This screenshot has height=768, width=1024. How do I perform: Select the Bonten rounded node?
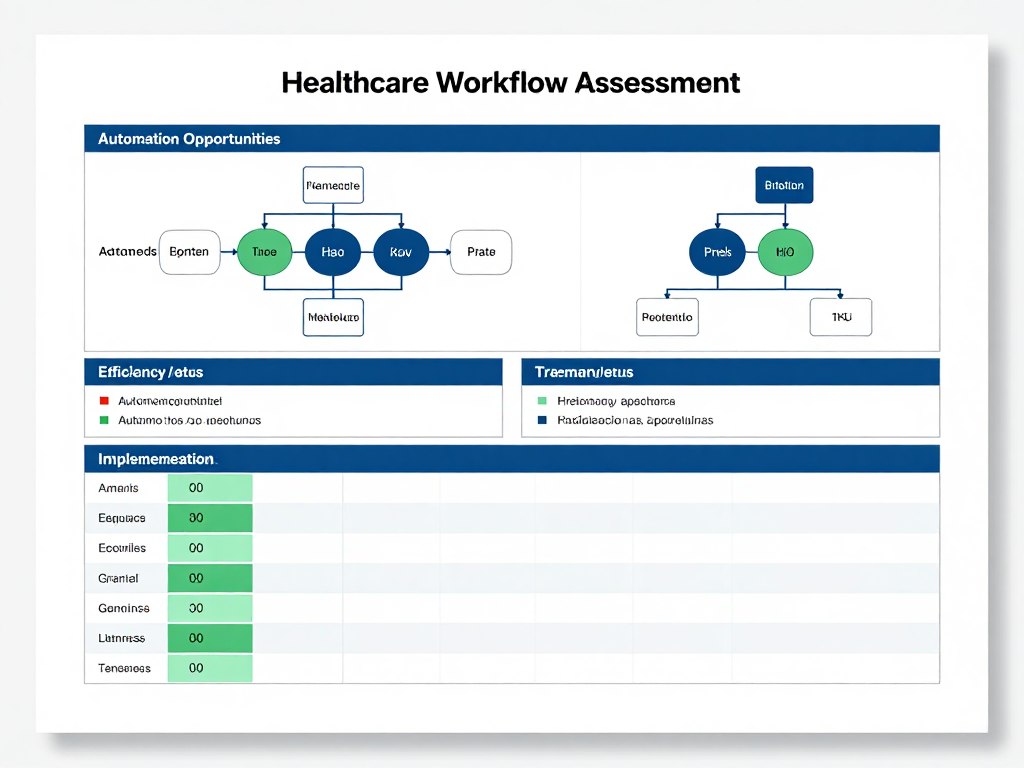click(189, 252)
